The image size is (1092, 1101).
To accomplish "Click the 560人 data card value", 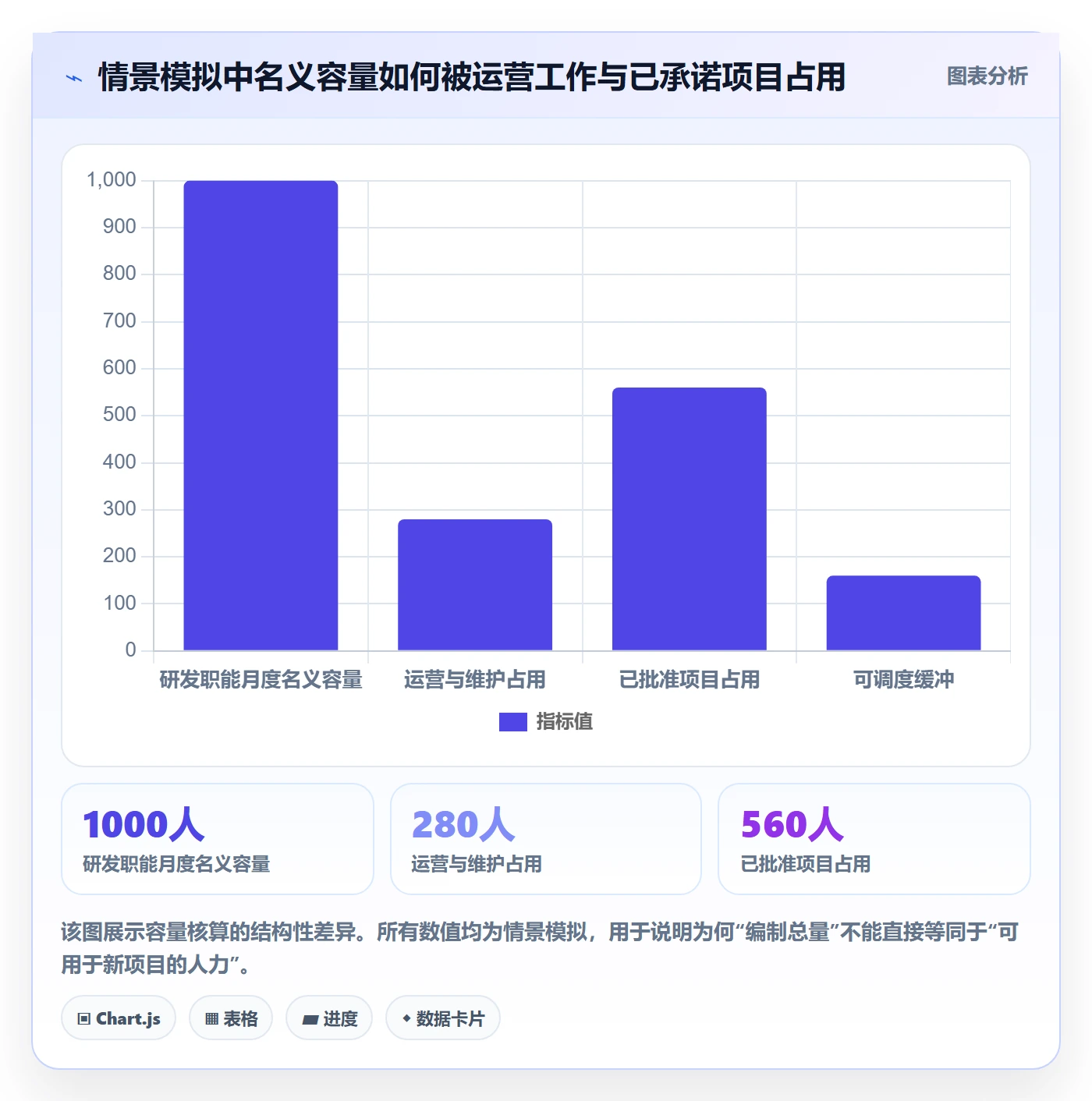I will tap(792, 825).
